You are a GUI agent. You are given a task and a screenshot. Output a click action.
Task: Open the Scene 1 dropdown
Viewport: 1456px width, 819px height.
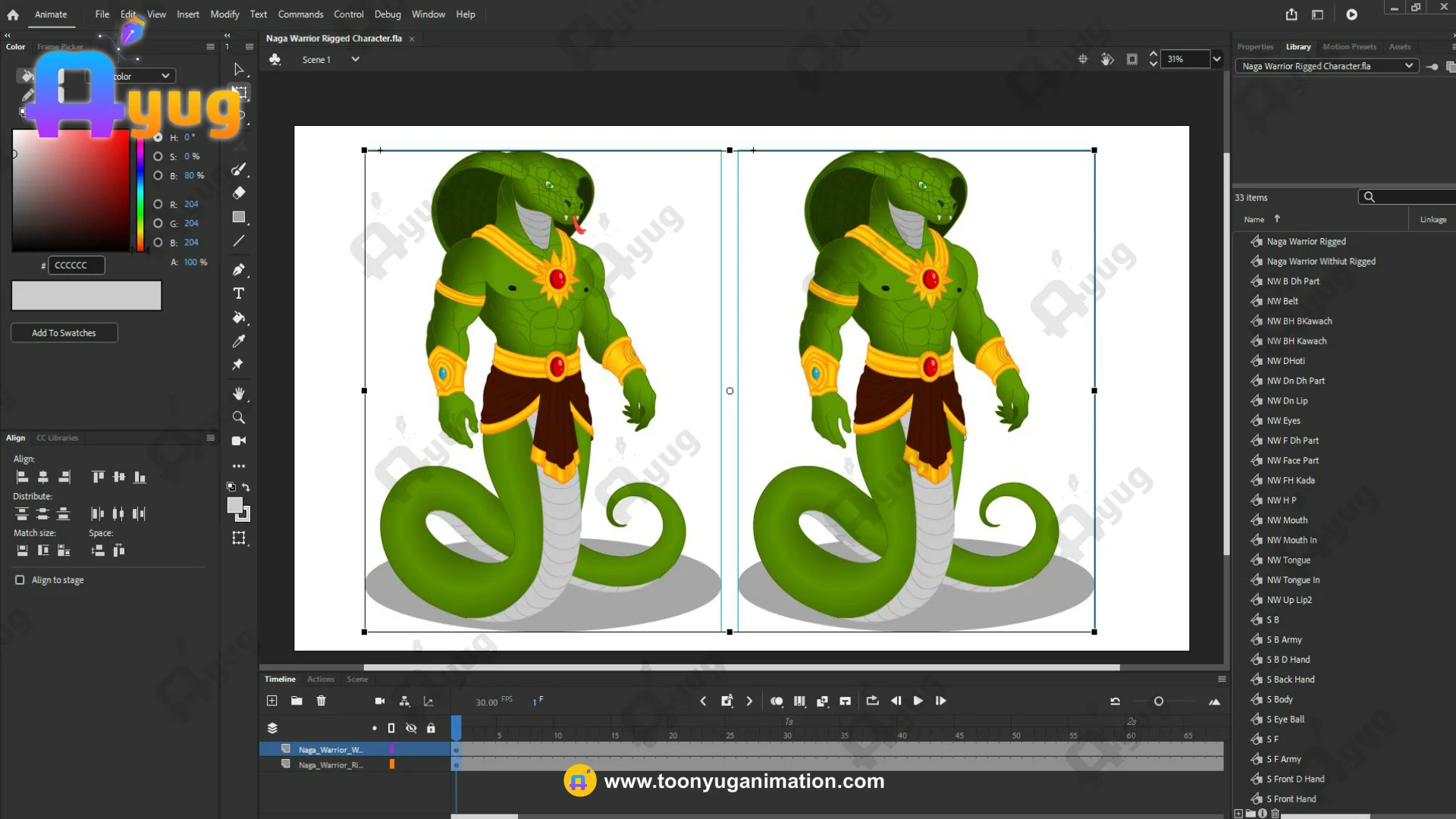click(355, 59)
